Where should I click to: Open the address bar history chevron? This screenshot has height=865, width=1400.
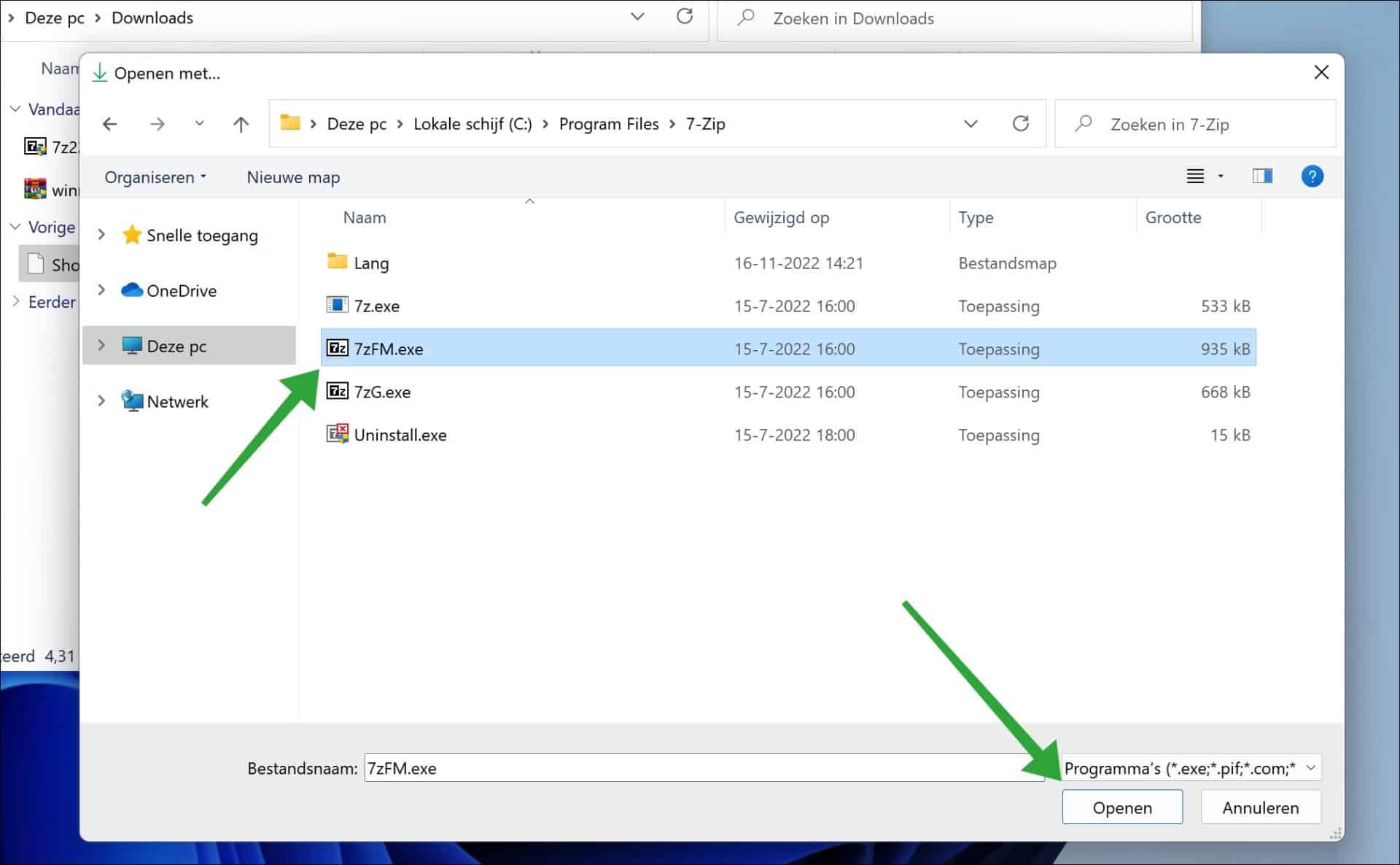tap(971, 123)
